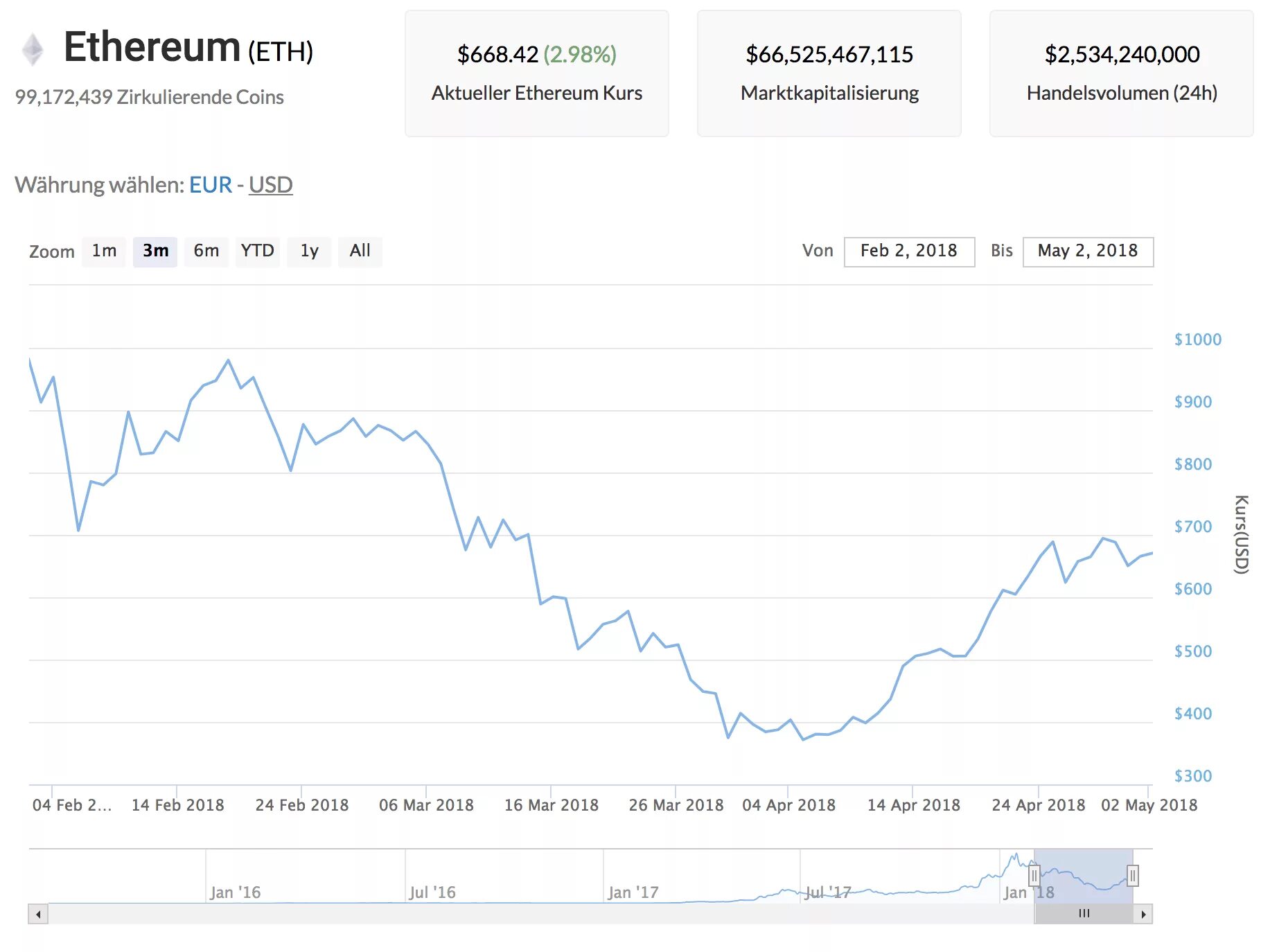This screenshot has width=1261, height=952.
Task: Show All price history
Action: 360,251
